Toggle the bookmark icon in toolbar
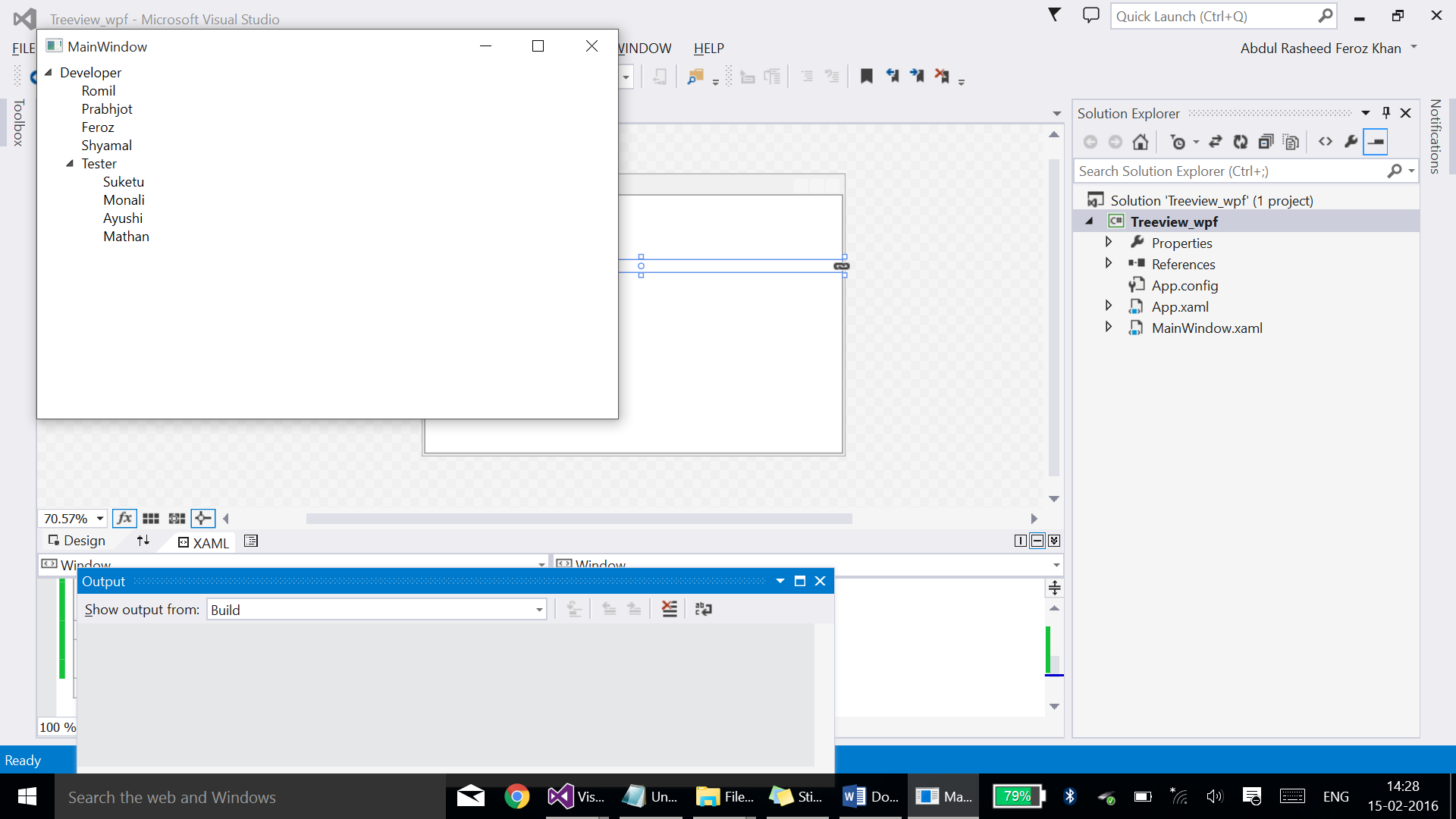The image size is (1456, 819). tap(867, 76)
